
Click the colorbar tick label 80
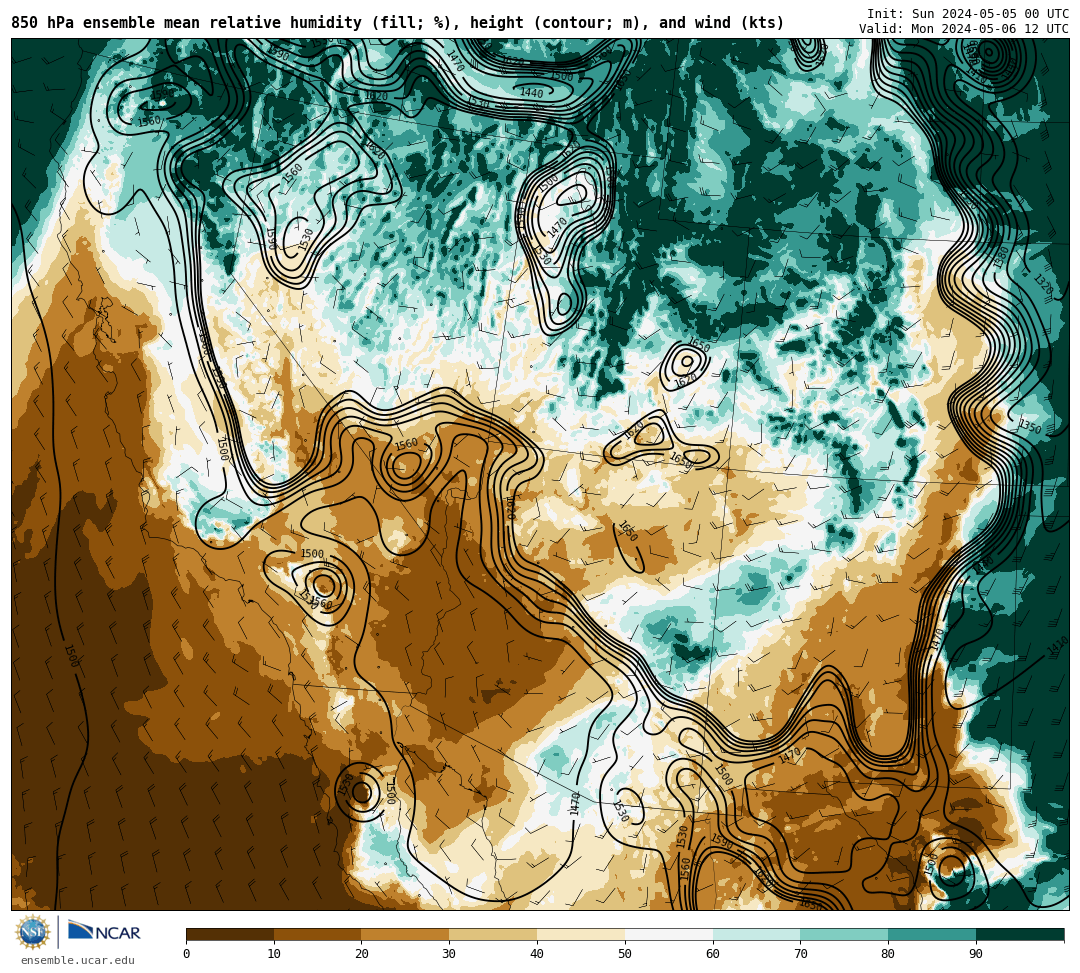pyautogui.click(x=888, y=954)
